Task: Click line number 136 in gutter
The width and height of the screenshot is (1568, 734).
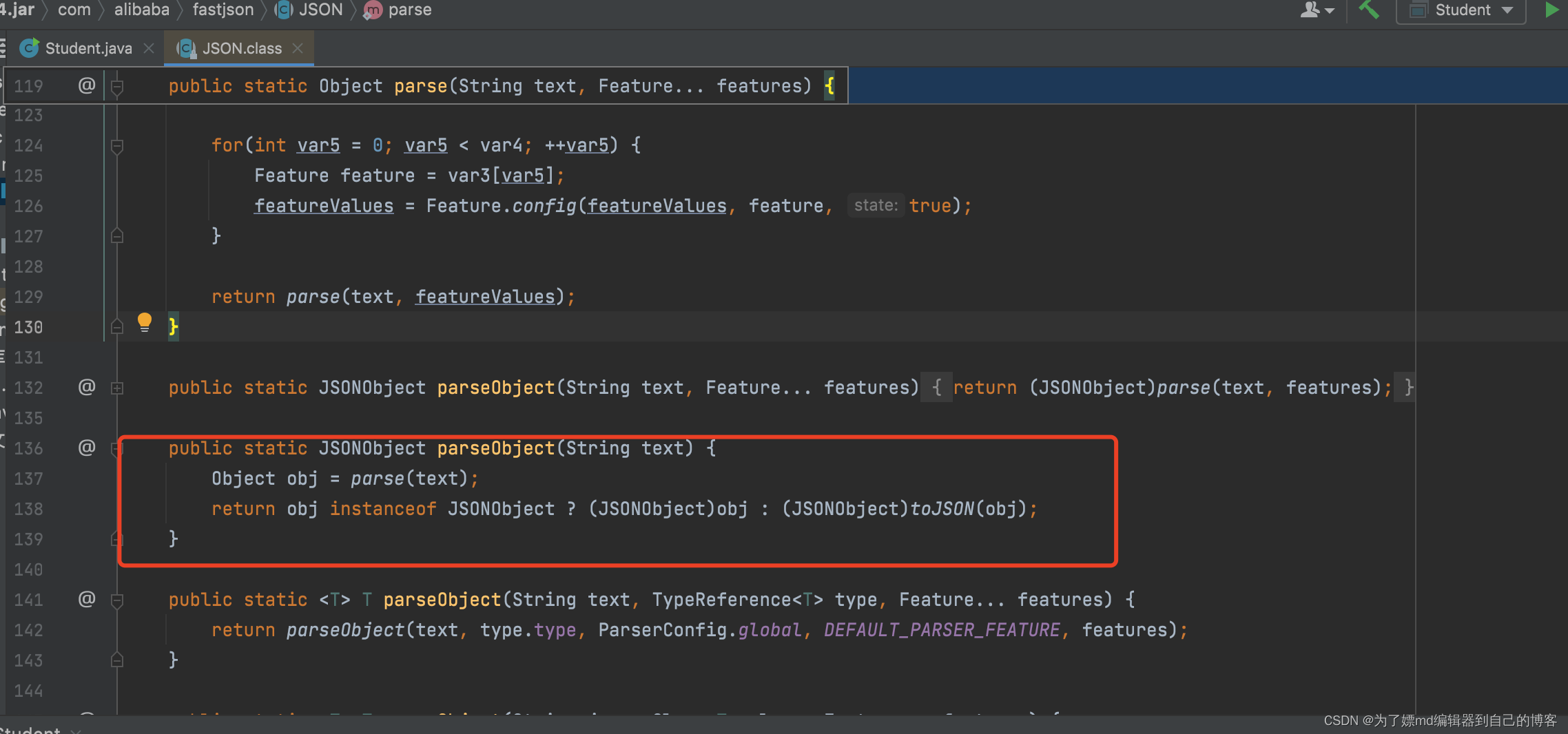Action: point(28,448)
